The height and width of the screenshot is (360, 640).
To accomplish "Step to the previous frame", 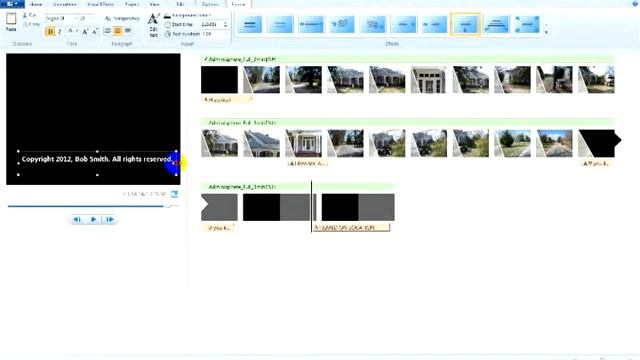I will point(77,220).
